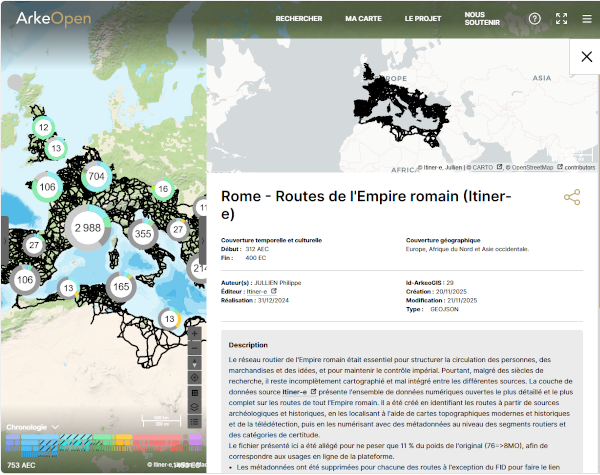Click the geolocate target button
Screen dimensions: 600x475
[195, 378]
